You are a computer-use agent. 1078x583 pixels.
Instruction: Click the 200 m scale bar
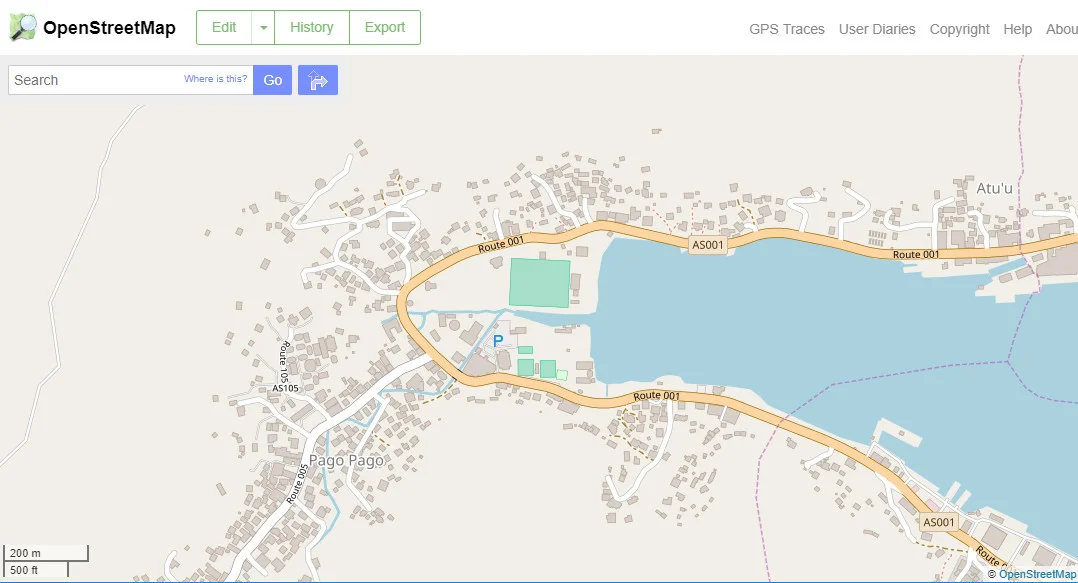tap(45, 553)
